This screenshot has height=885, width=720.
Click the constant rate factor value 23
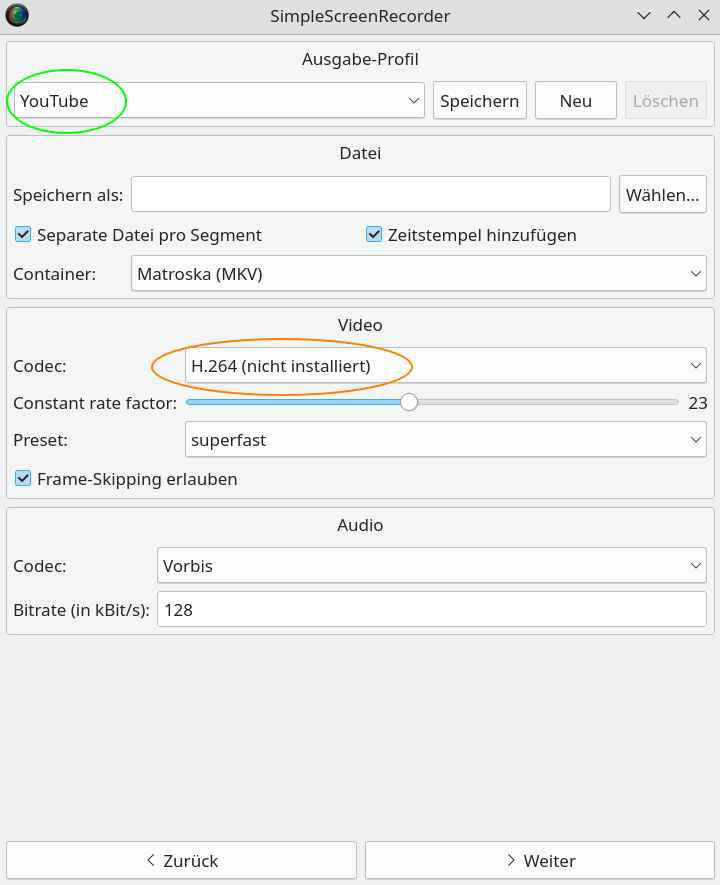click(x=698, y=403)
